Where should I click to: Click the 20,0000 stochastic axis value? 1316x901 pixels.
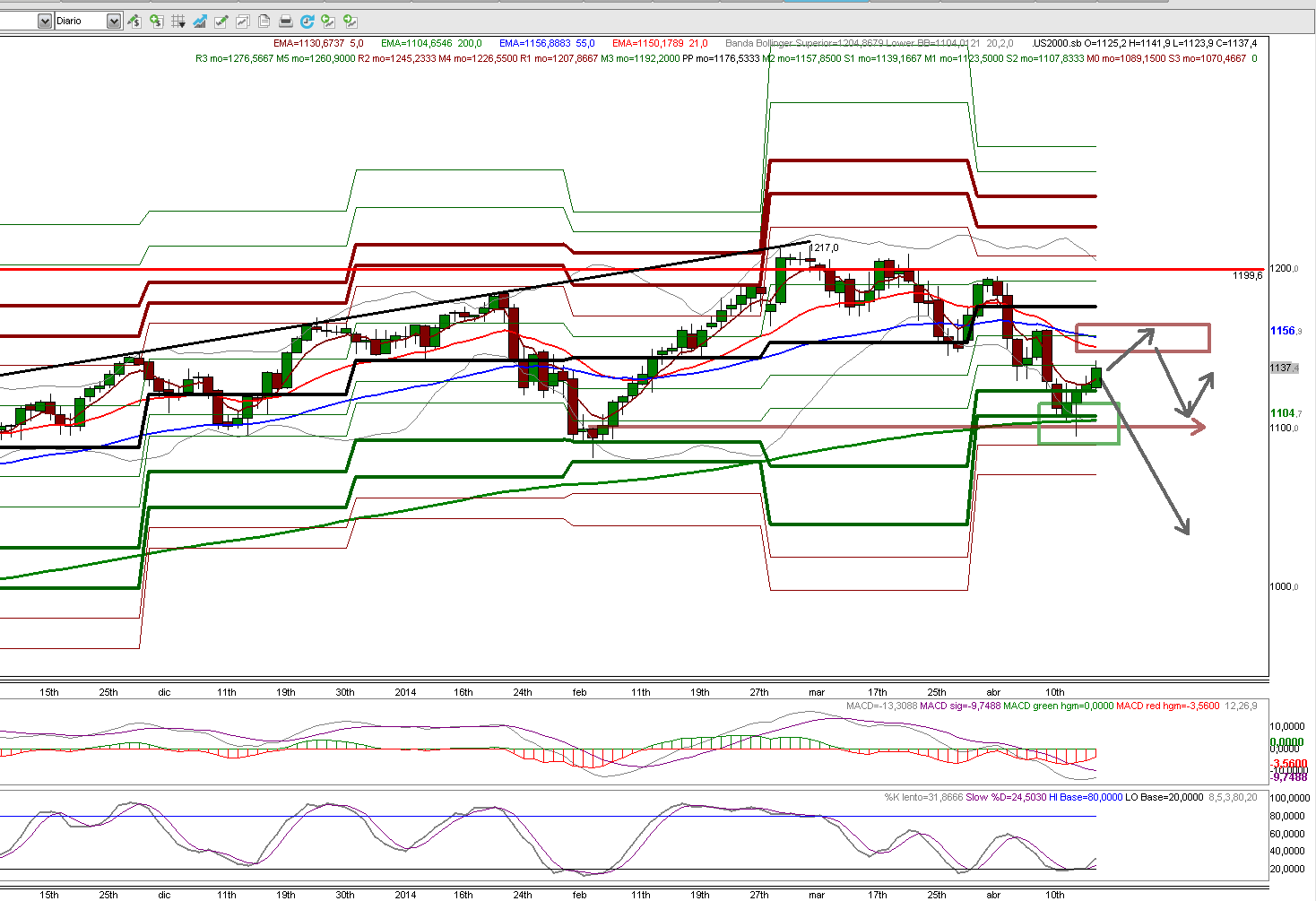click(x=1287, y=869)
